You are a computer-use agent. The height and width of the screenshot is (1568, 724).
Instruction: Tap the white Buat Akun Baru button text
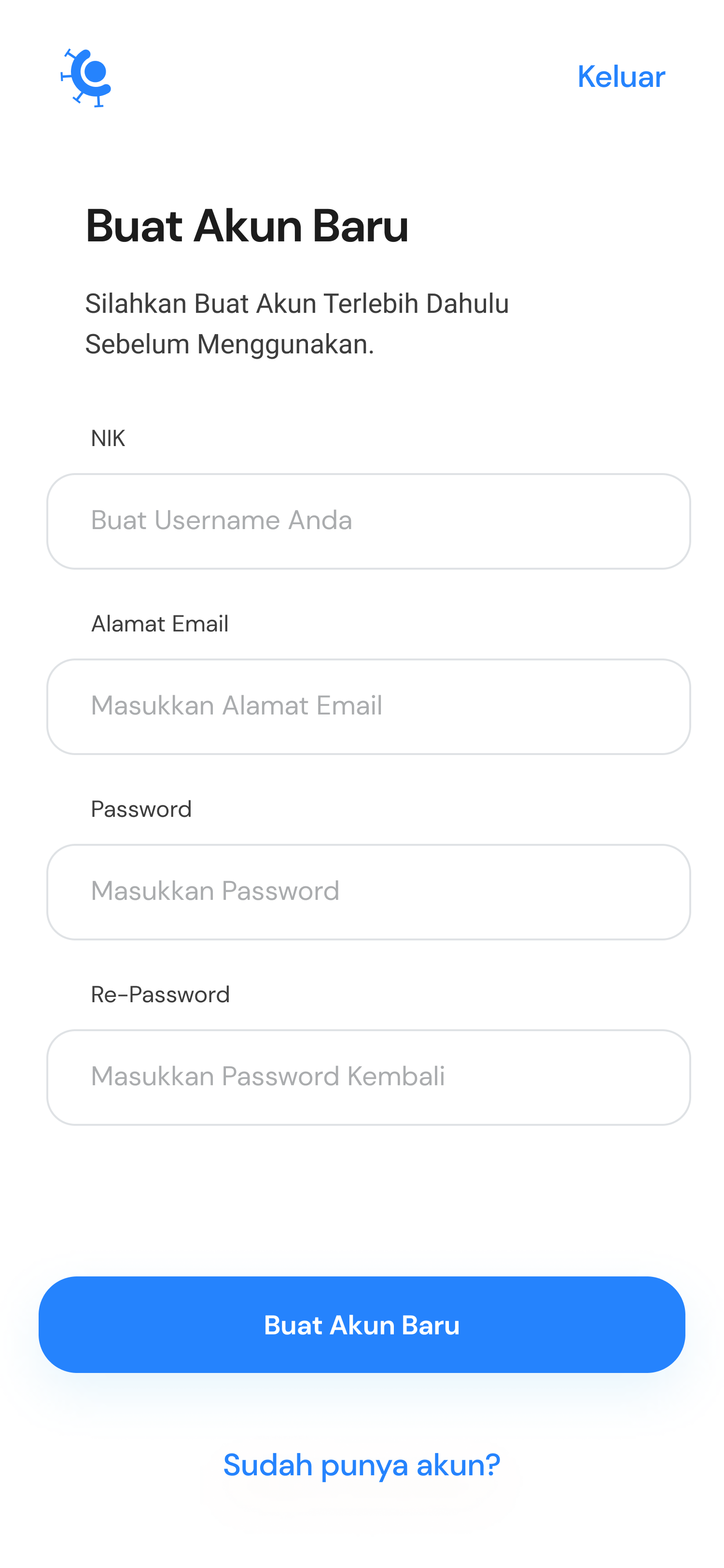pyautogui.click(x=362, y=1325)
